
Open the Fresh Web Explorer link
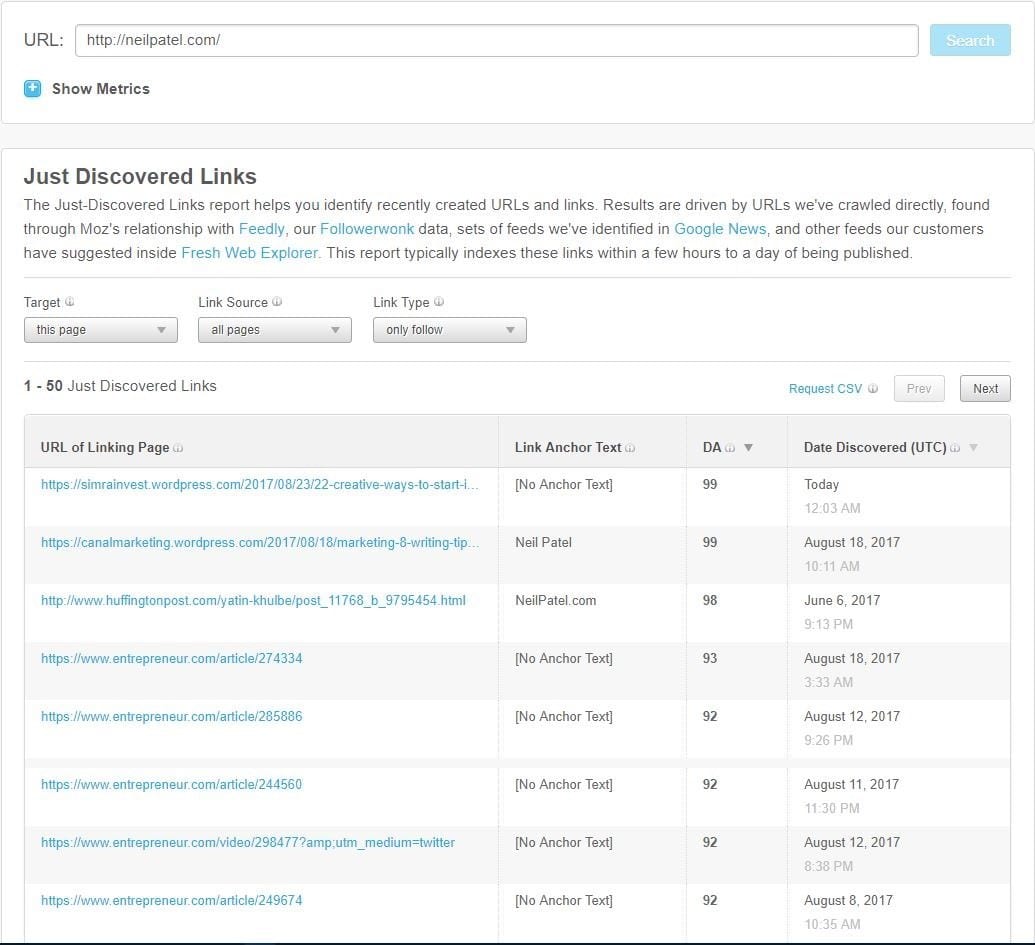[249, 253]
